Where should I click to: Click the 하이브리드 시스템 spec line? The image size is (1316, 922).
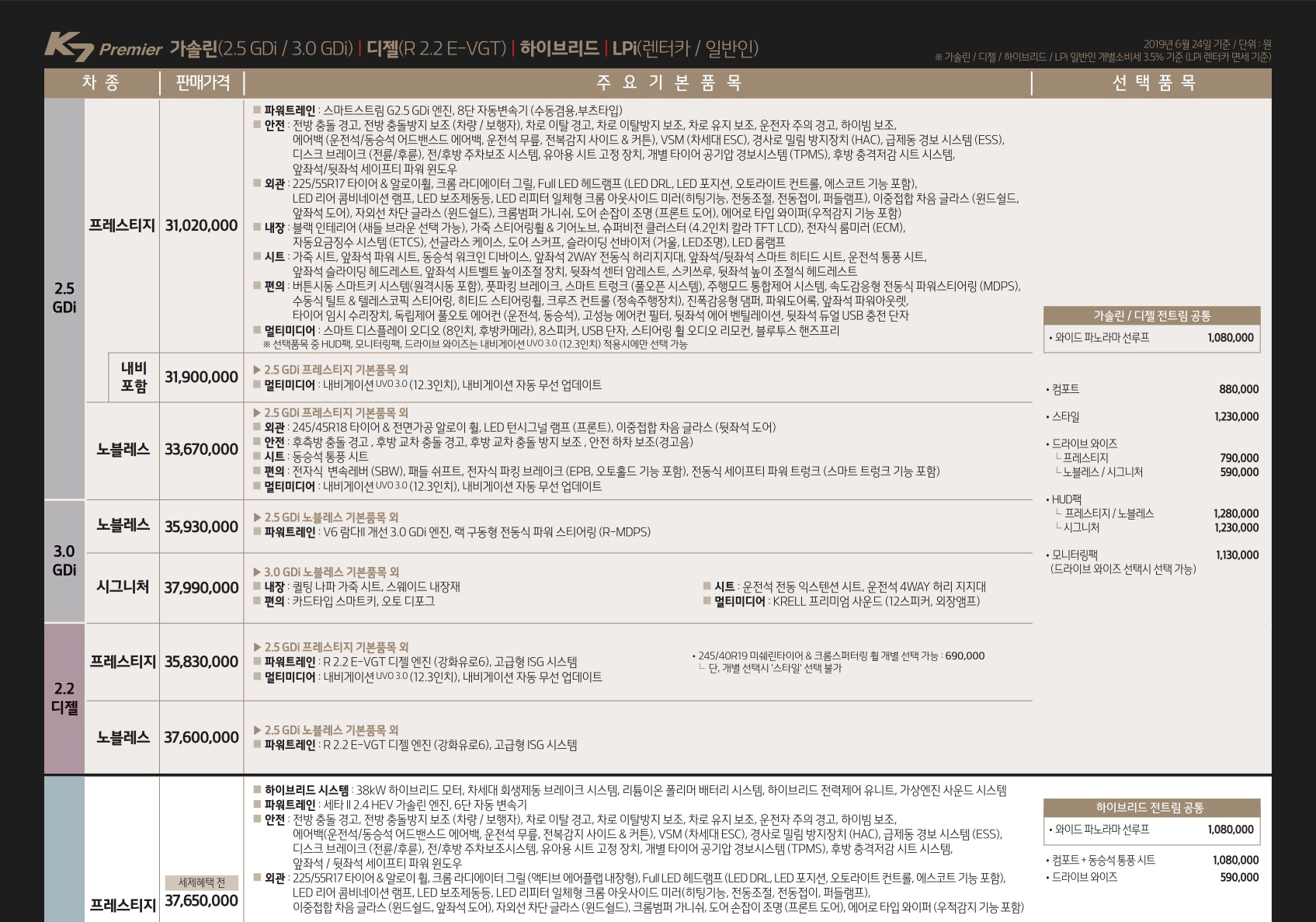[630, 790]
